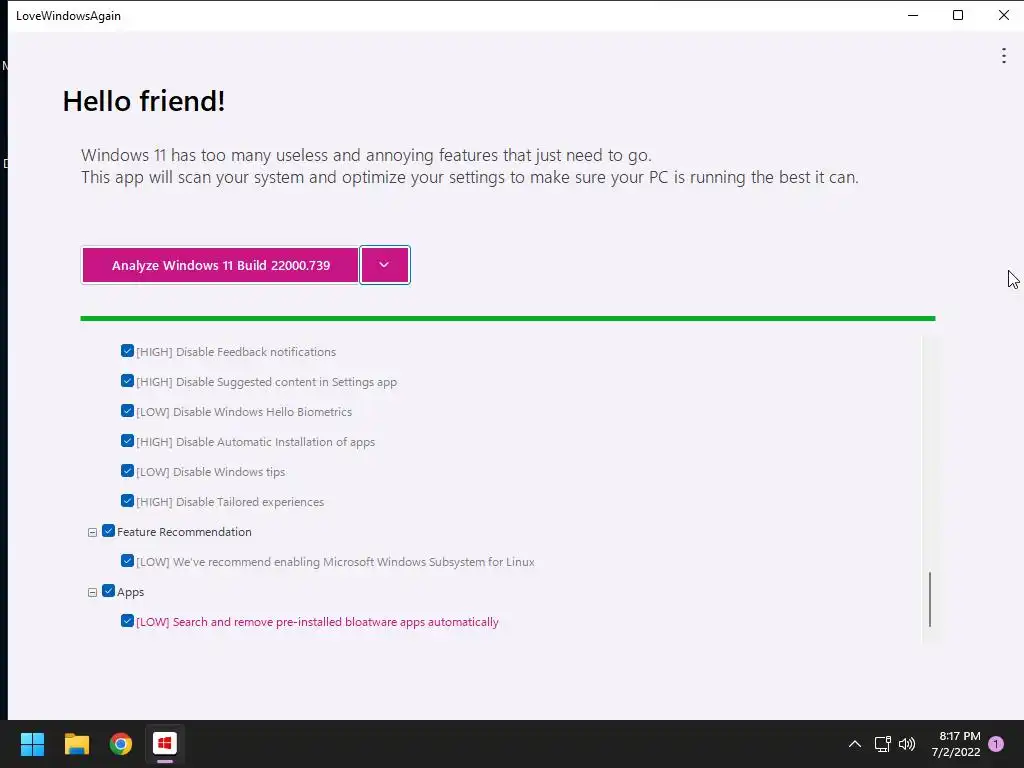Viewport: 1024px width, 768px height.
Task: Uncheck Disable Feedback notifications
Action: (127, 351)
